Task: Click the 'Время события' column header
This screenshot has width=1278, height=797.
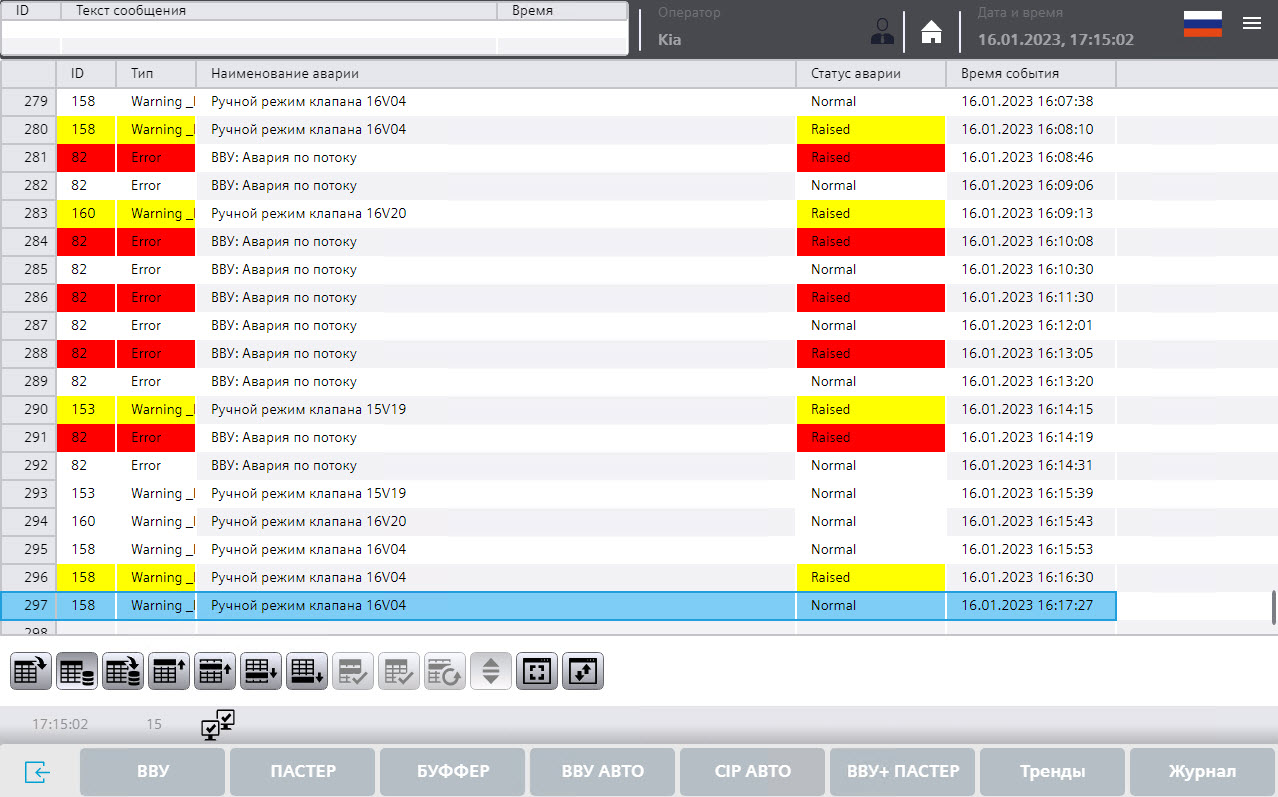Action: [1030, 73]
